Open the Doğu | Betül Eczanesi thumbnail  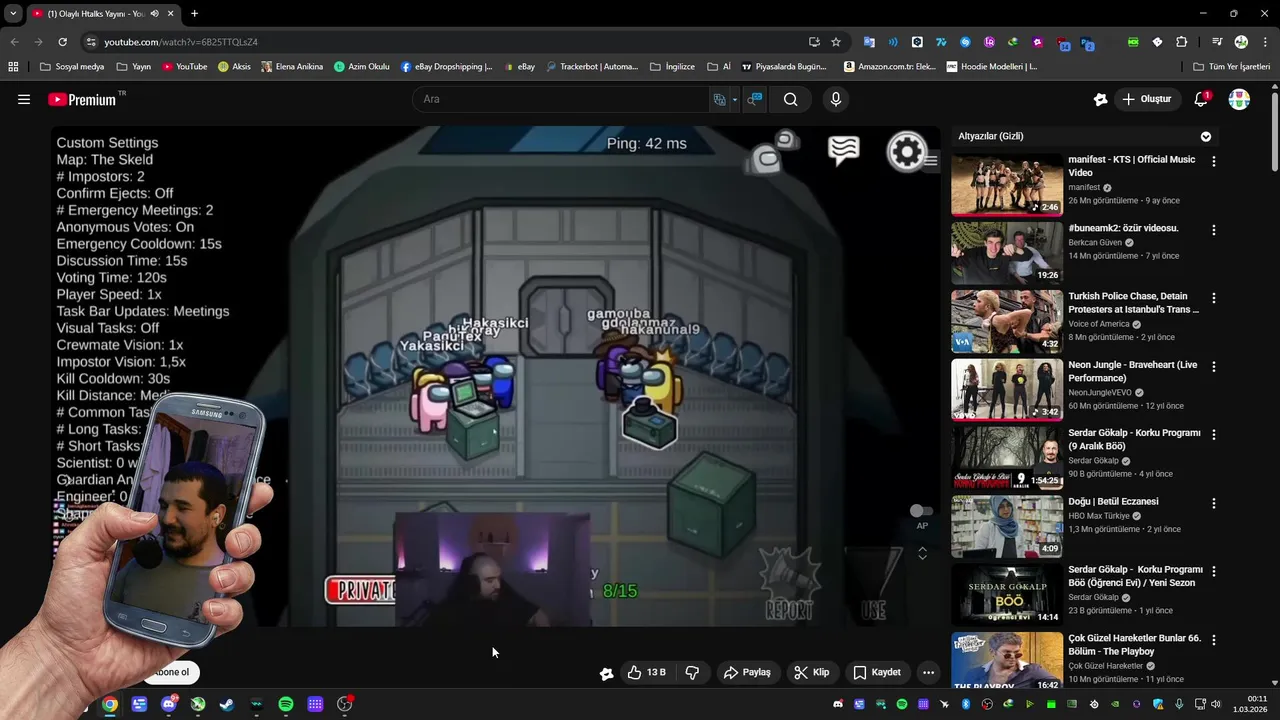[x=1007, y=526]
